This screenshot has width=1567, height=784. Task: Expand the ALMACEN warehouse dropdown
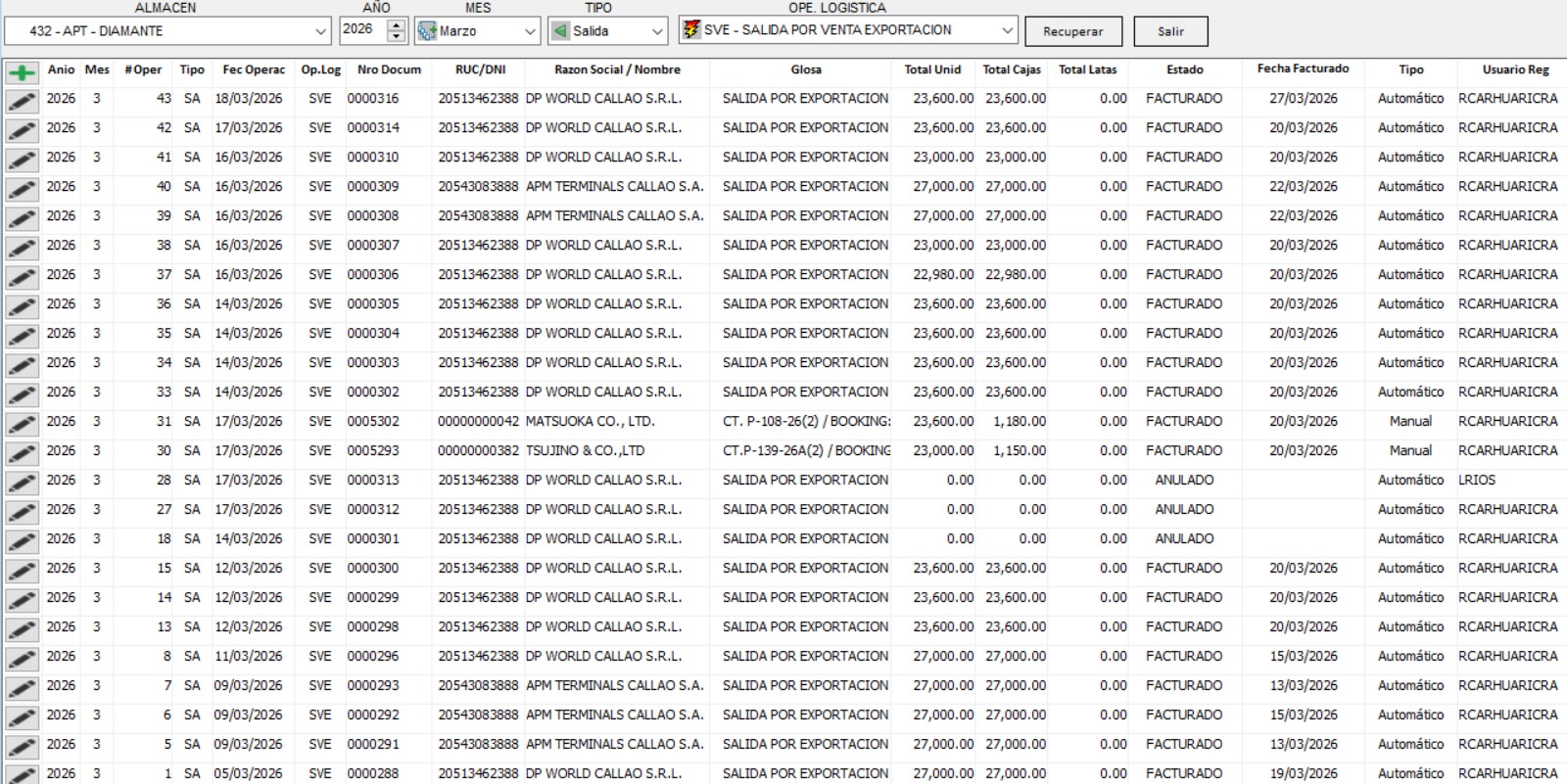(x=320, y=31)
